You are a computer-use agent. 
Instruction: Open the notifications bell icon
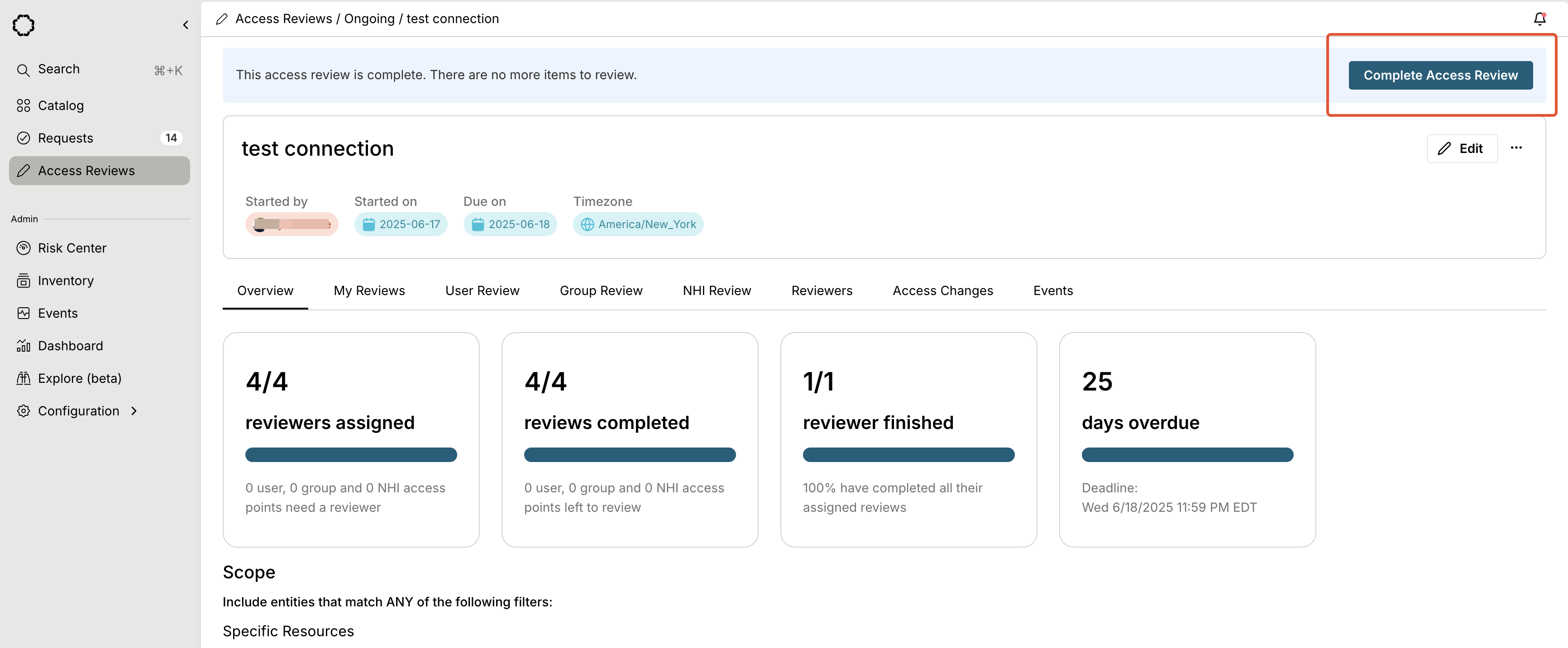pos(1539,19)
